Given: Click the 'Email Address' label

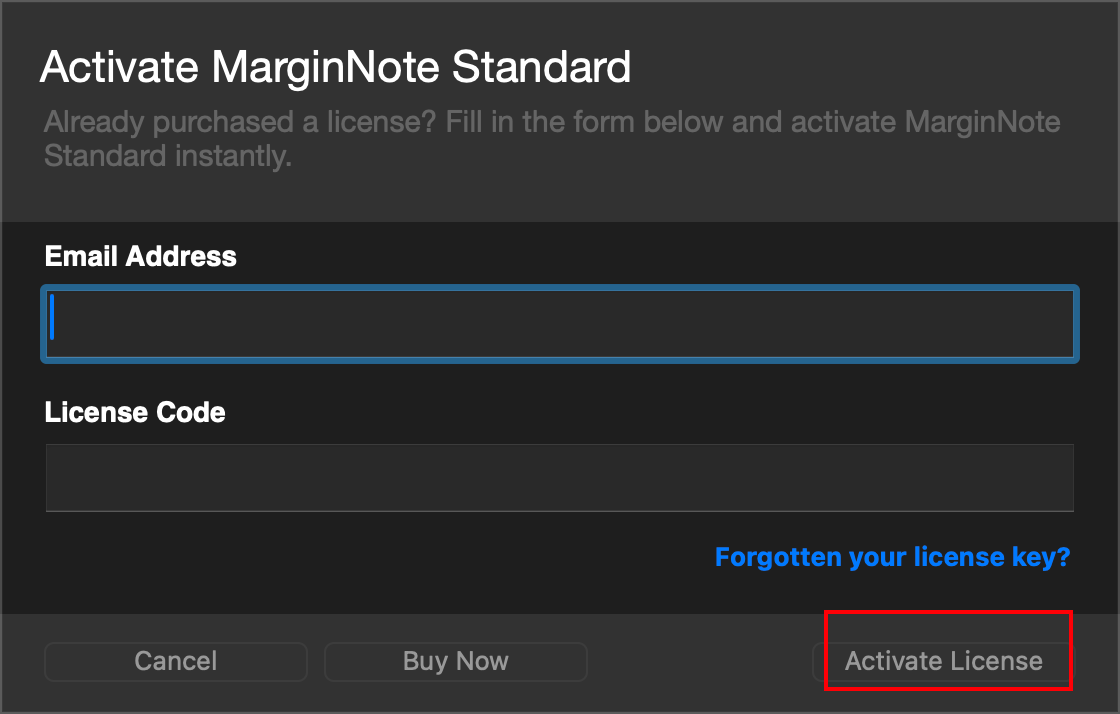Looking at the screenshot, I should click(141, 257).
